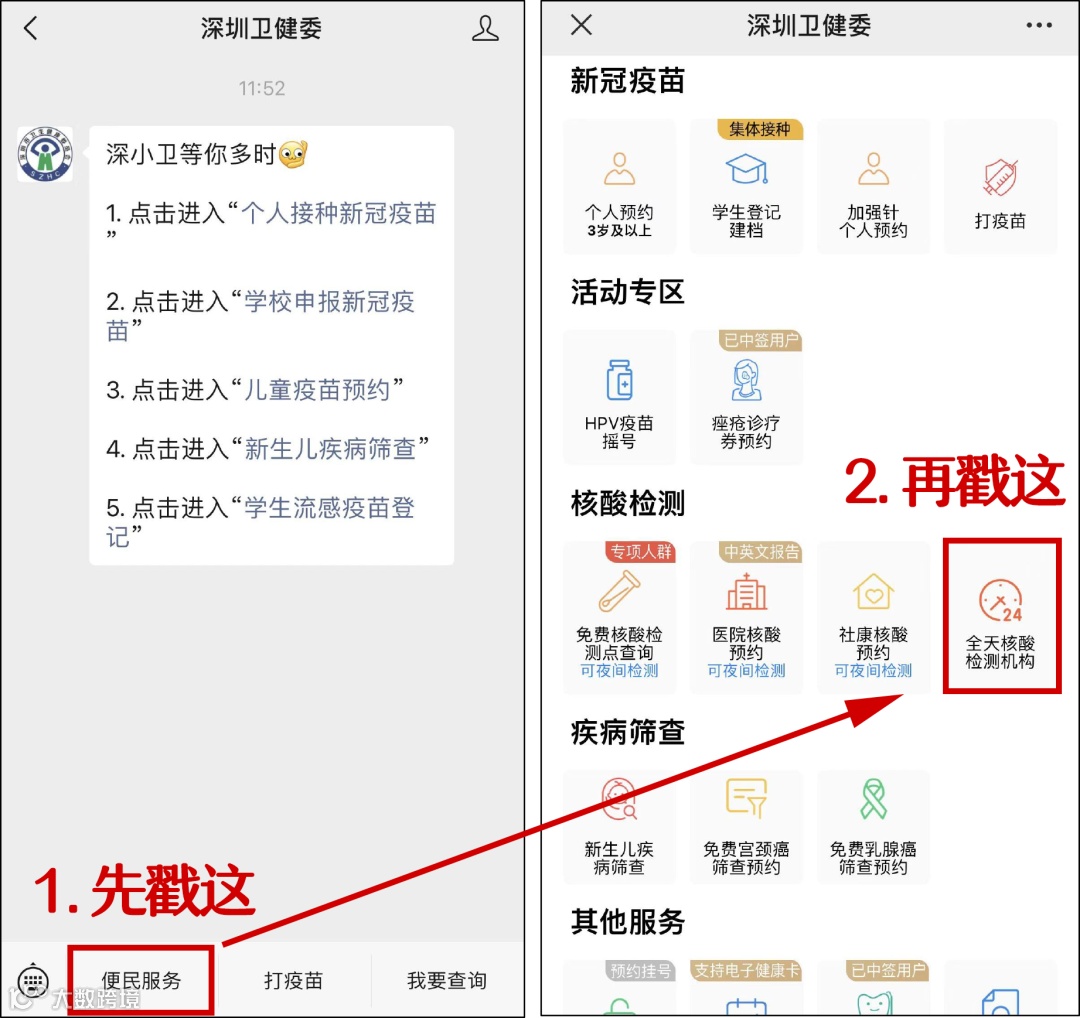Tap the 已中签用户 badge on 痤疮诊疗券

760,340
